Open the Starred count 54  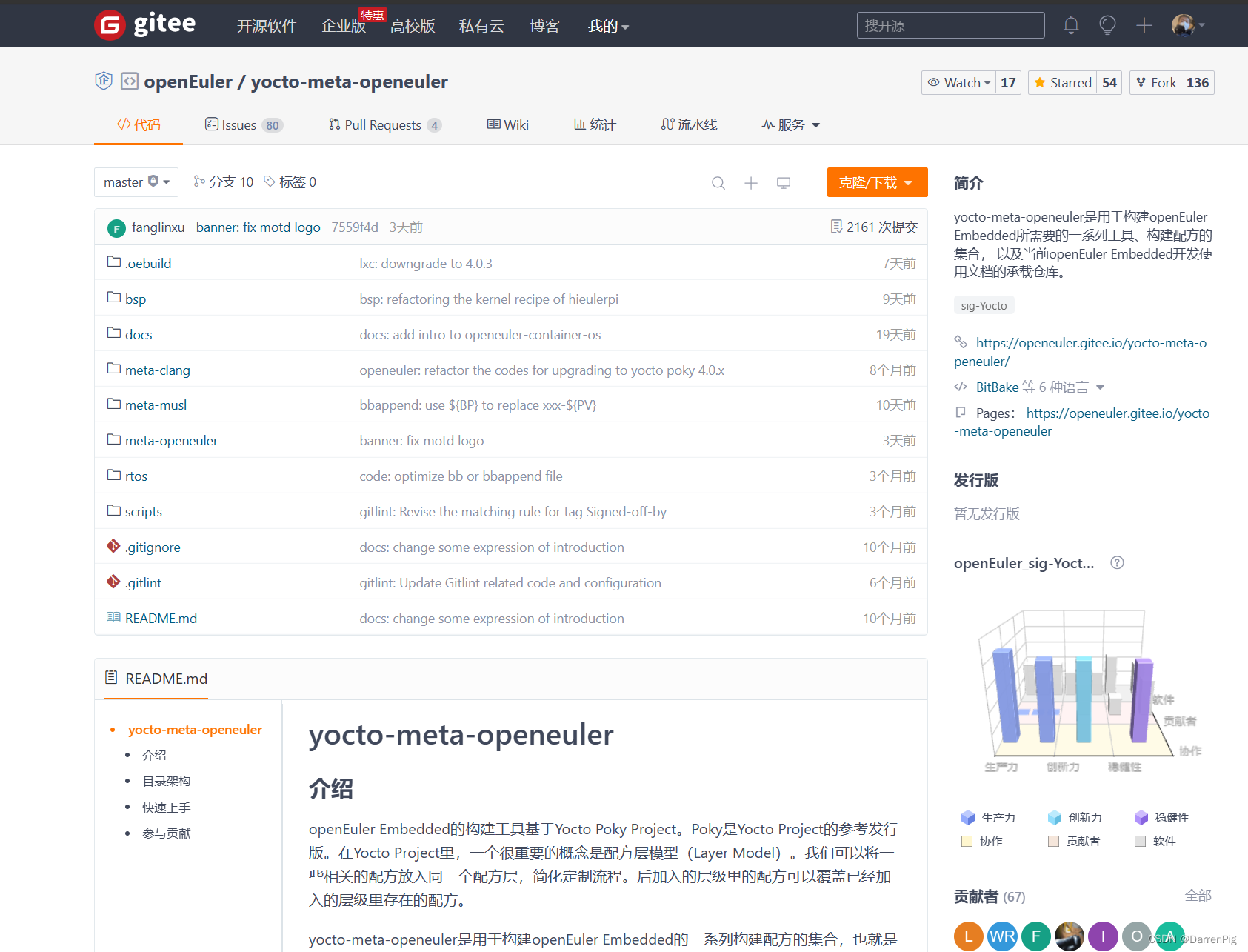(x=1109, y=82)
